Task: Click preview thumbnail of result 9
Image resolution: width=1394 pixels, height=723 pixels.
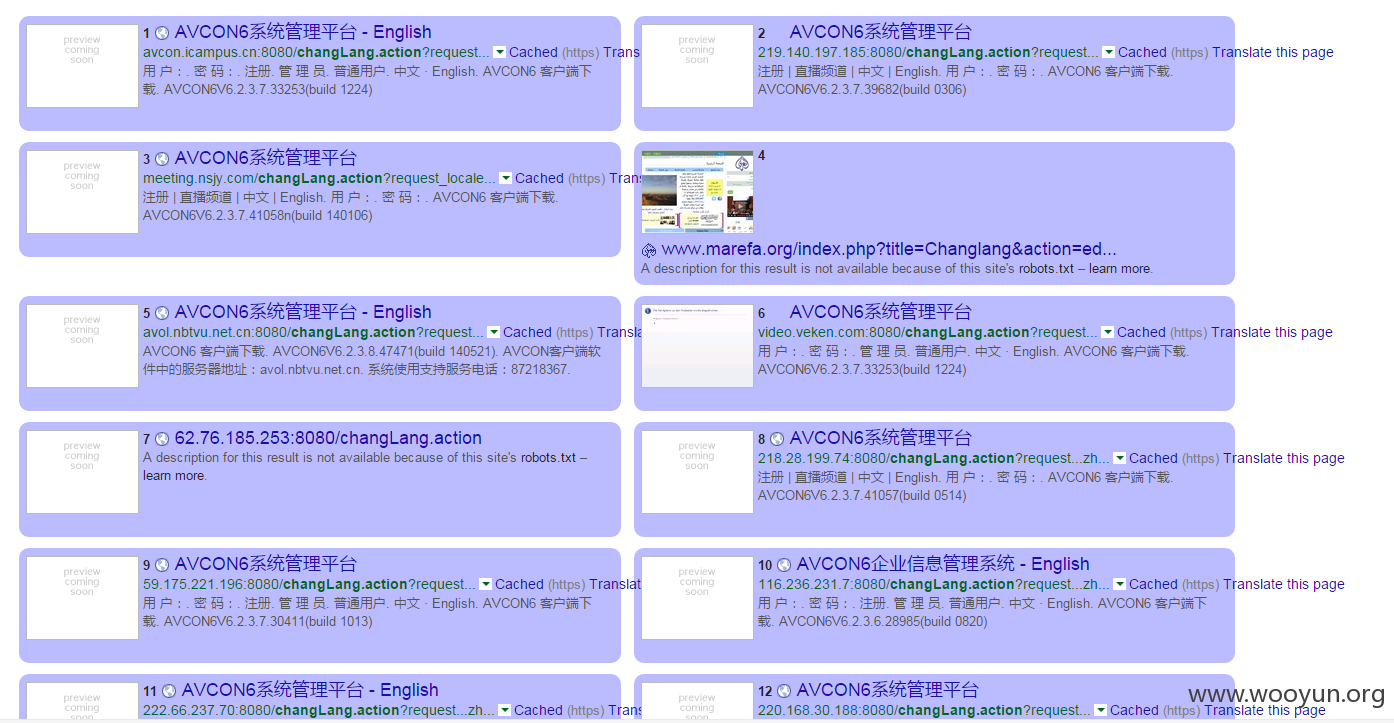Action: point(82,598)
